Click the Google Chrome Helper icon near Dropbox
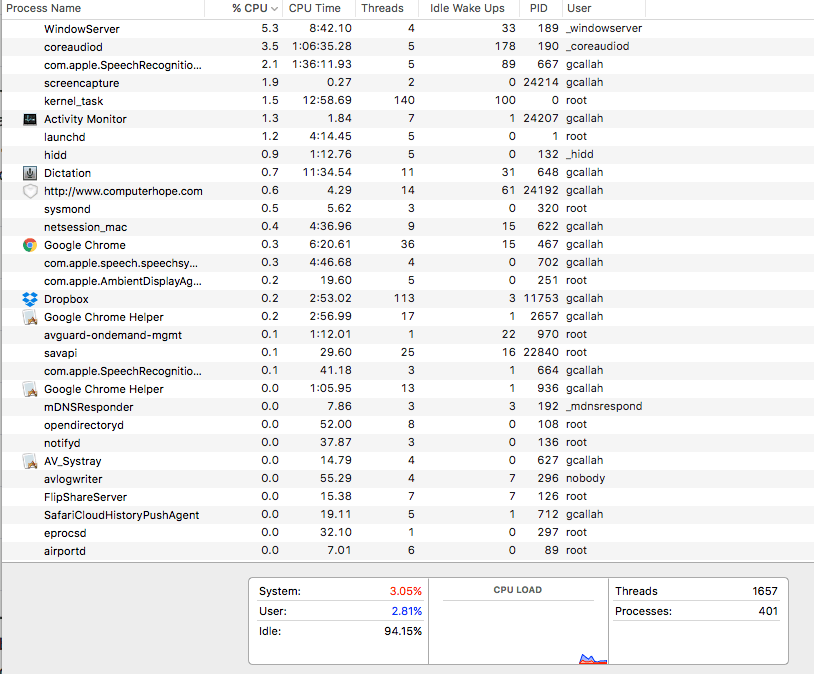This screenshot has width=814, height=674. tap(29, 317)
